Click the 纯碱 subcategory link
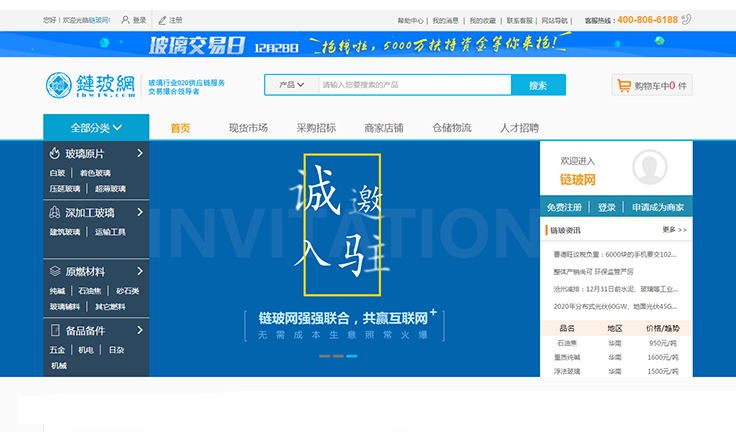Screen dimensions: 736x432 [57, 291]
